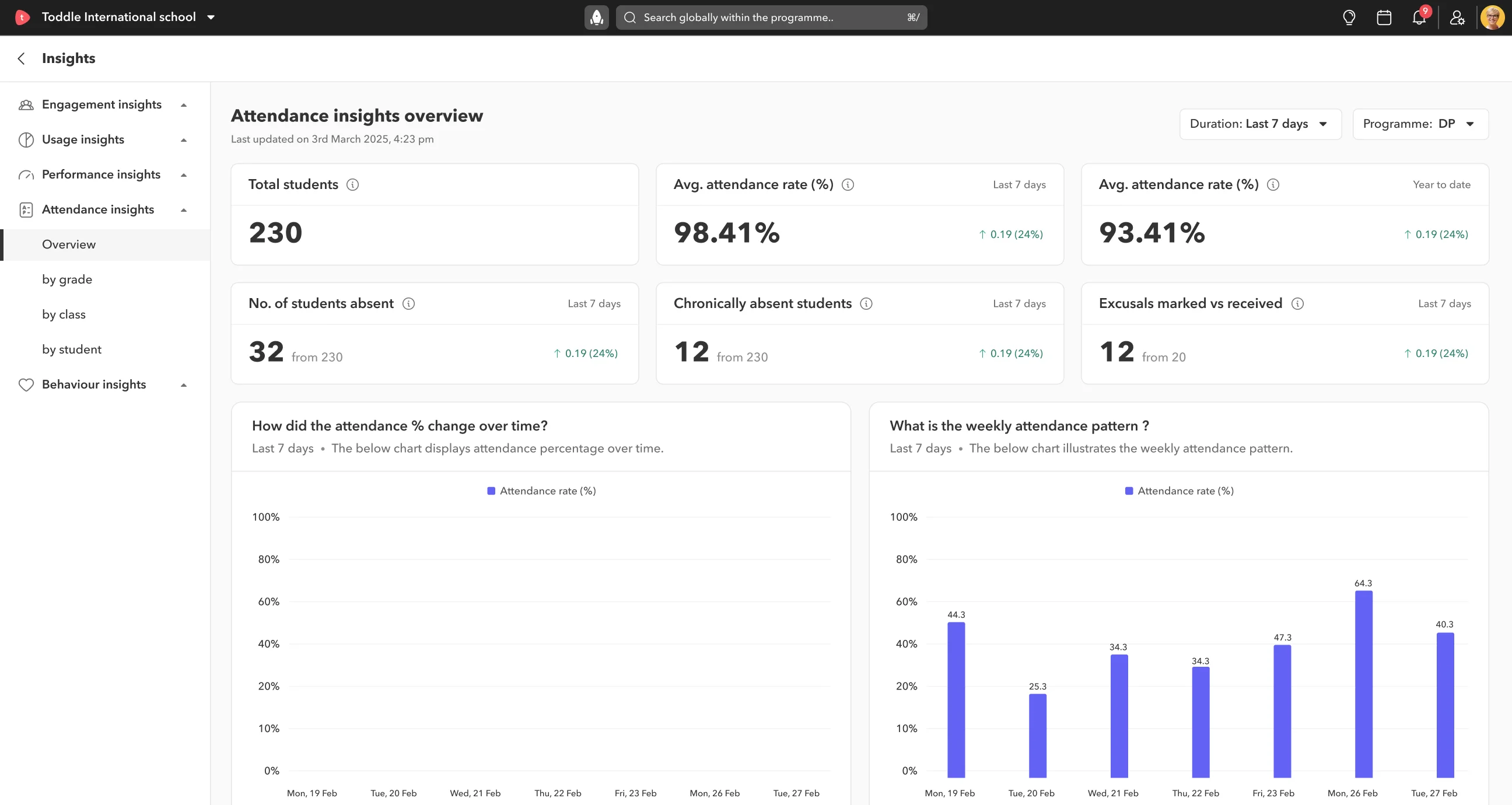Collapse the Performance insights section

tap(184, 175)
